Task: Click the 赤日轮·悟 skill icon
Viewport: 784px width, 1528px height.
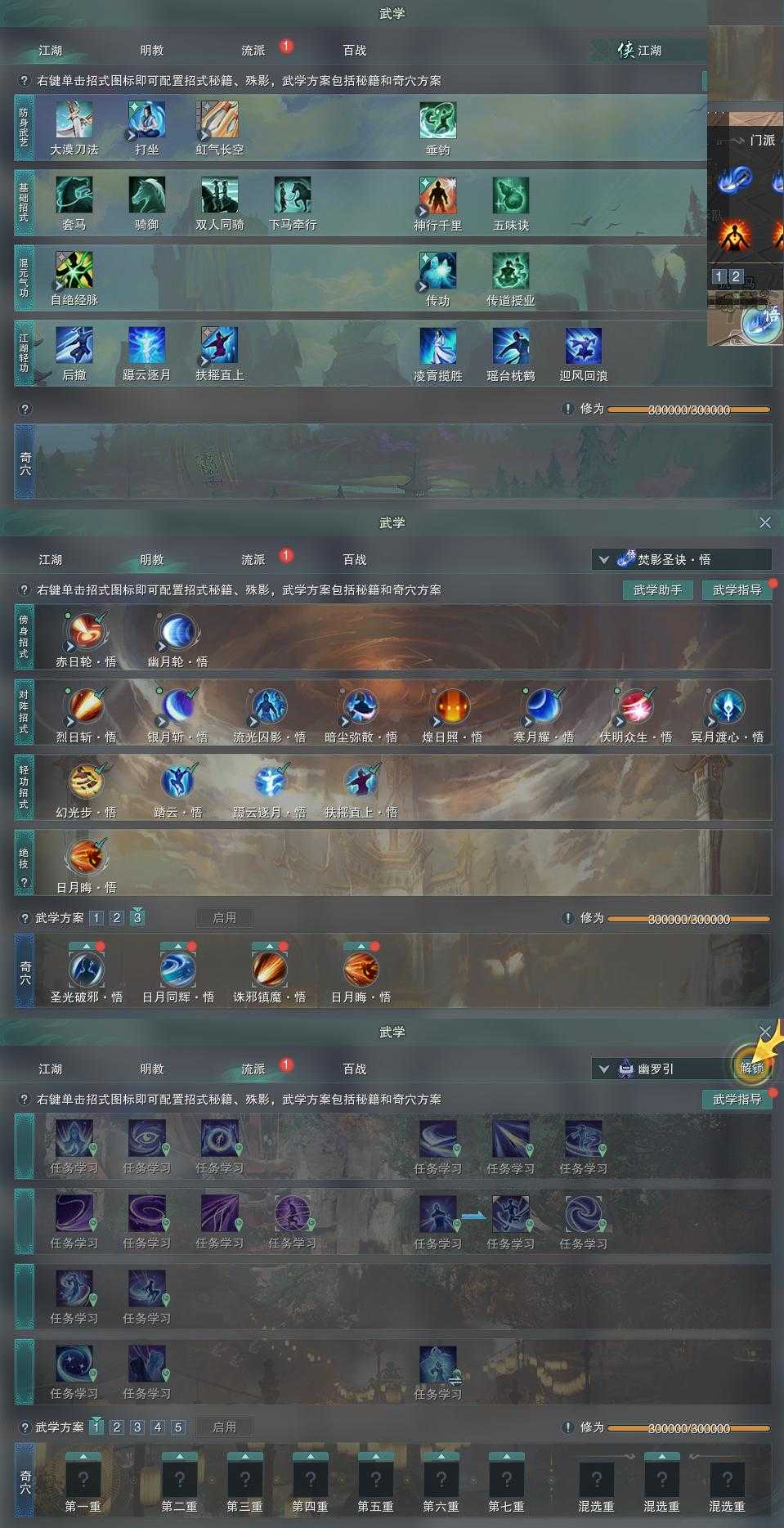Action: pos(86,632)
